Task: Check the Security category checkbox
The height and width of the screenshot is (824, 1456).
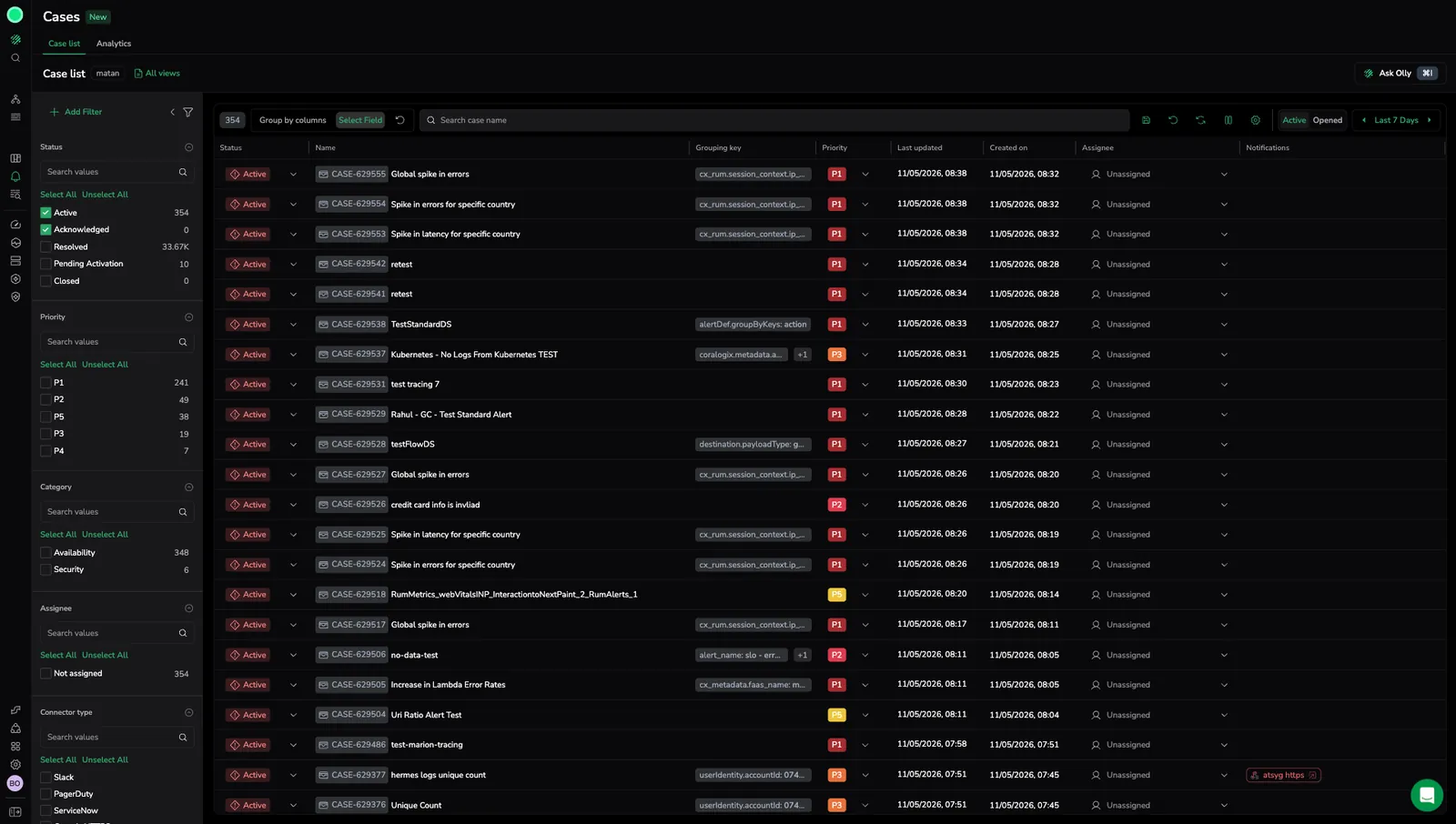Action: [45, 569]
